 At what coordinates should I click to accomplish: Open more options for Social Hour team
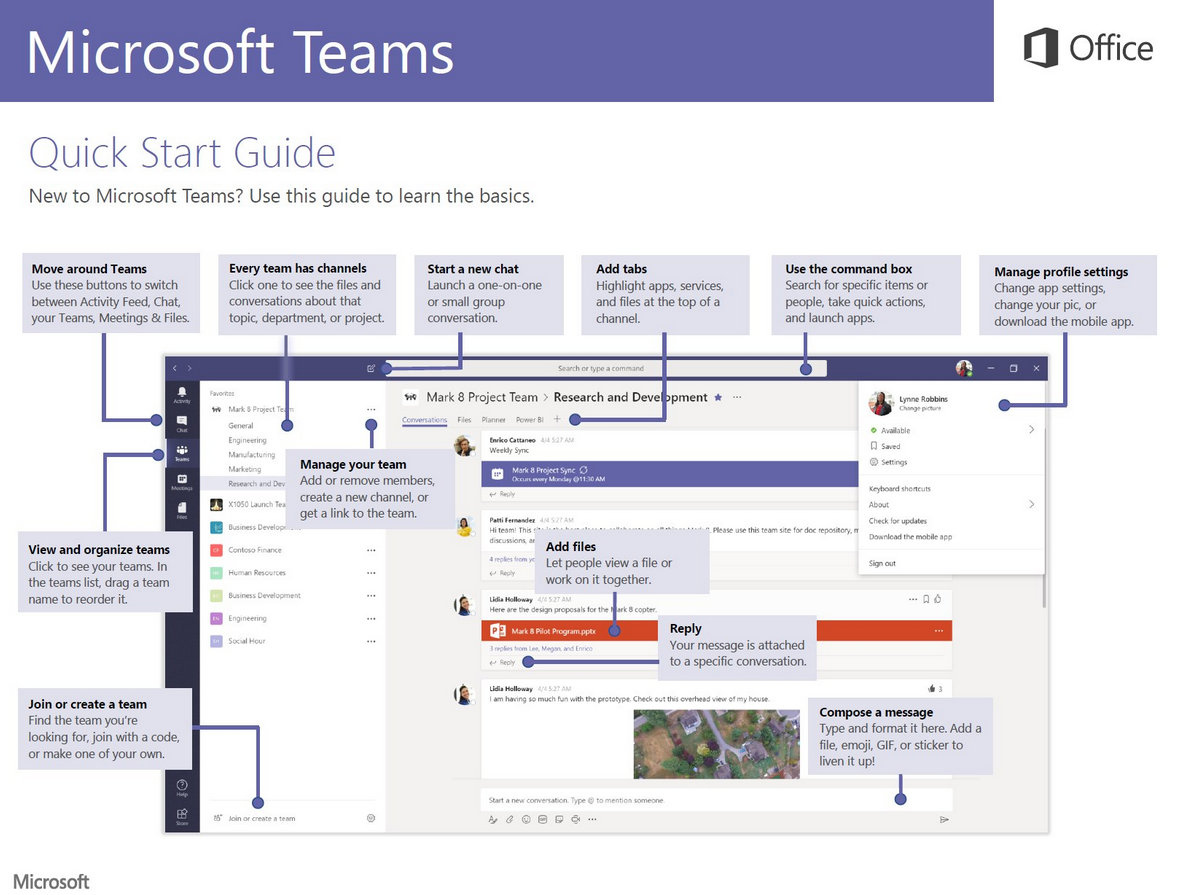coord(371,642)
